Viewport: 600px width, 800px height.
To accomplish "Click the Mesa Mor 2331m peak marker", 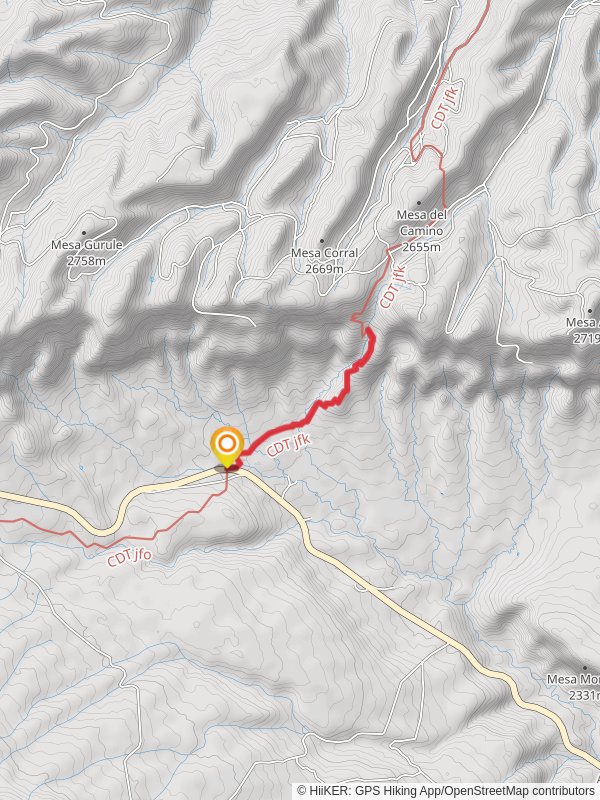I will pyautogui.click(x=585, y=667).
